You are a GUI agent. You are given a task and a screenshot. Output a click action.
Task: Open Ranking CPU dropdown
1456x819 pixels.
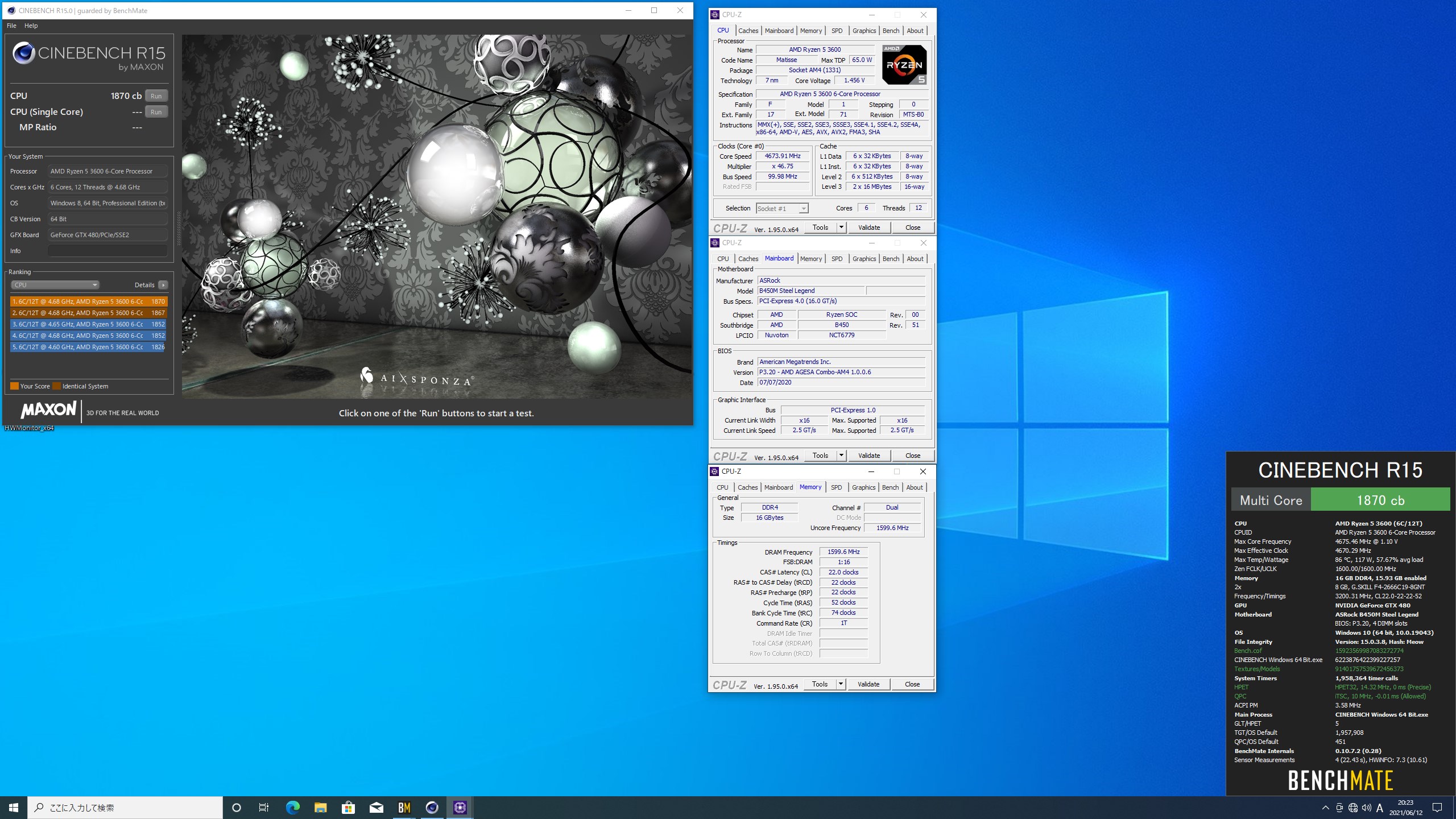click(x=55, y=285)
